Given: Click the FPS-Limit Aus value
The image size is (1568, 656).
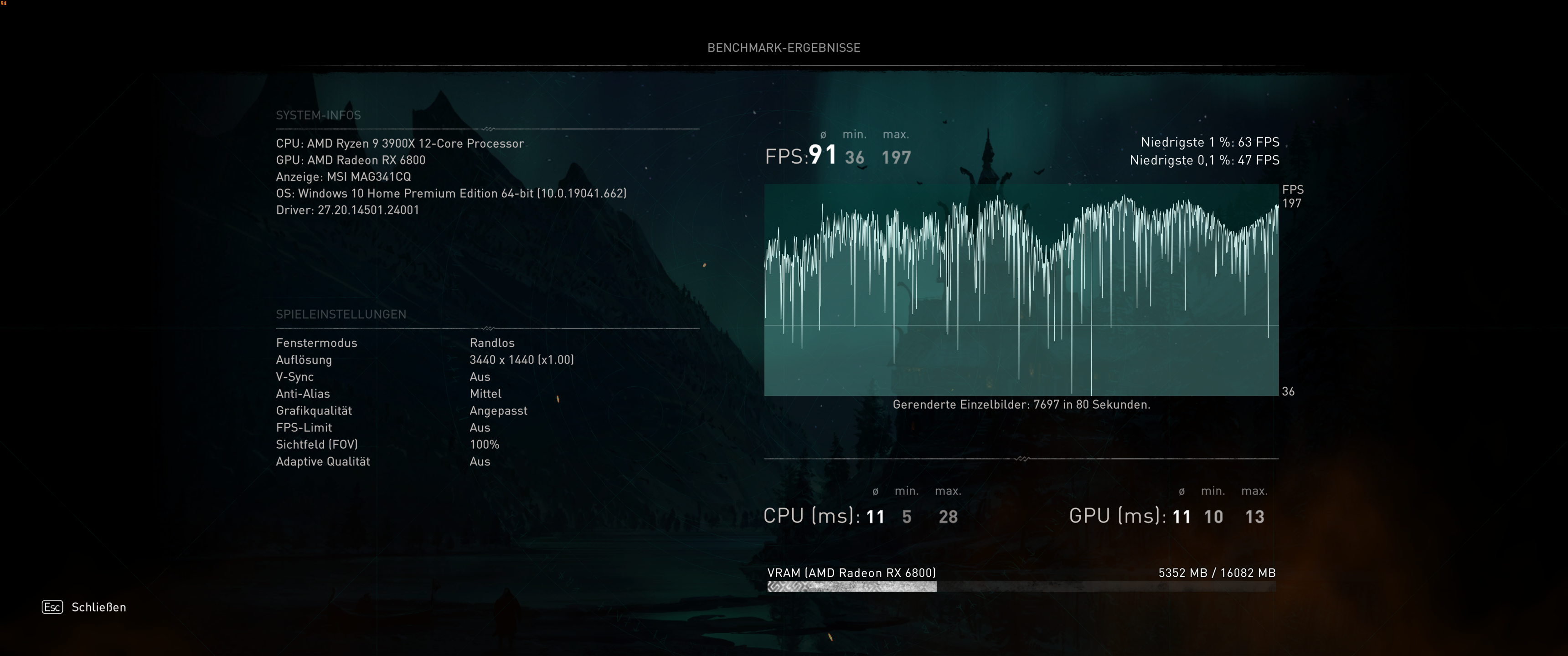Looking at the screenshot, I should 480,427.
